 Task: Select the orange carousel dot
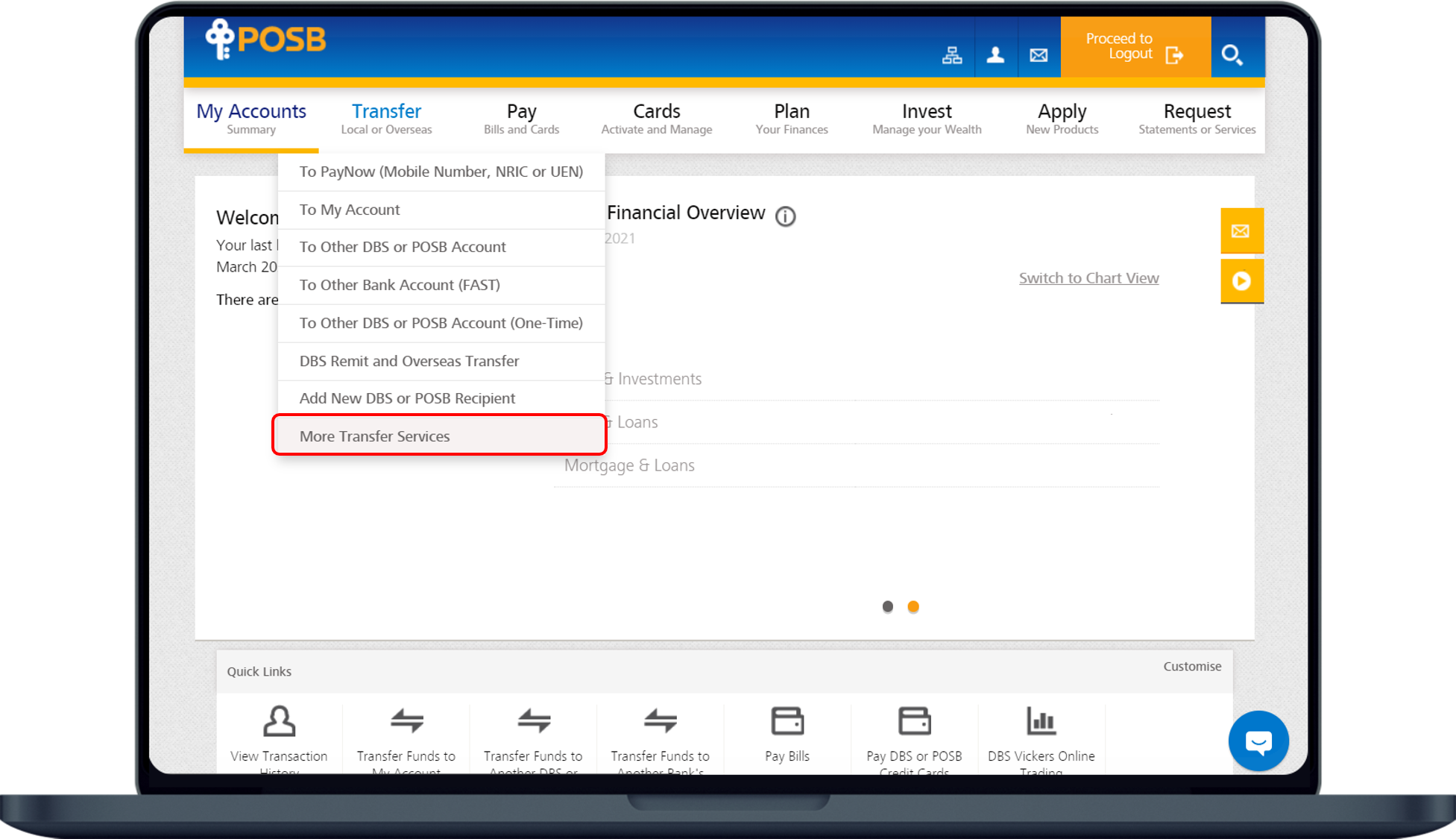[x=913, y=606]
